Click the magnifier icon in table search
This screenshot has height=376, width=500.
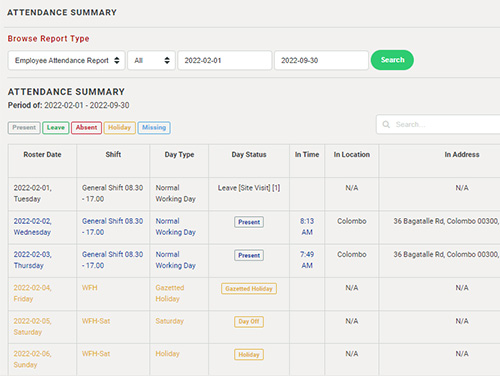[x=386, y=124]
